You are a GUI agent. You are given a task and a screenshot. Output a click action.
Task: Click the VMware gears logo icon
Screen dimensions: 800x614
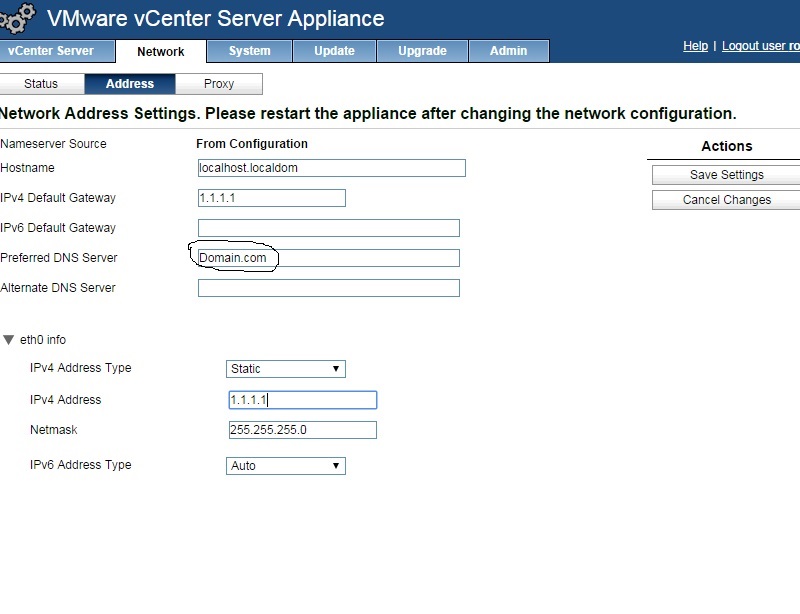pos(18,17)
